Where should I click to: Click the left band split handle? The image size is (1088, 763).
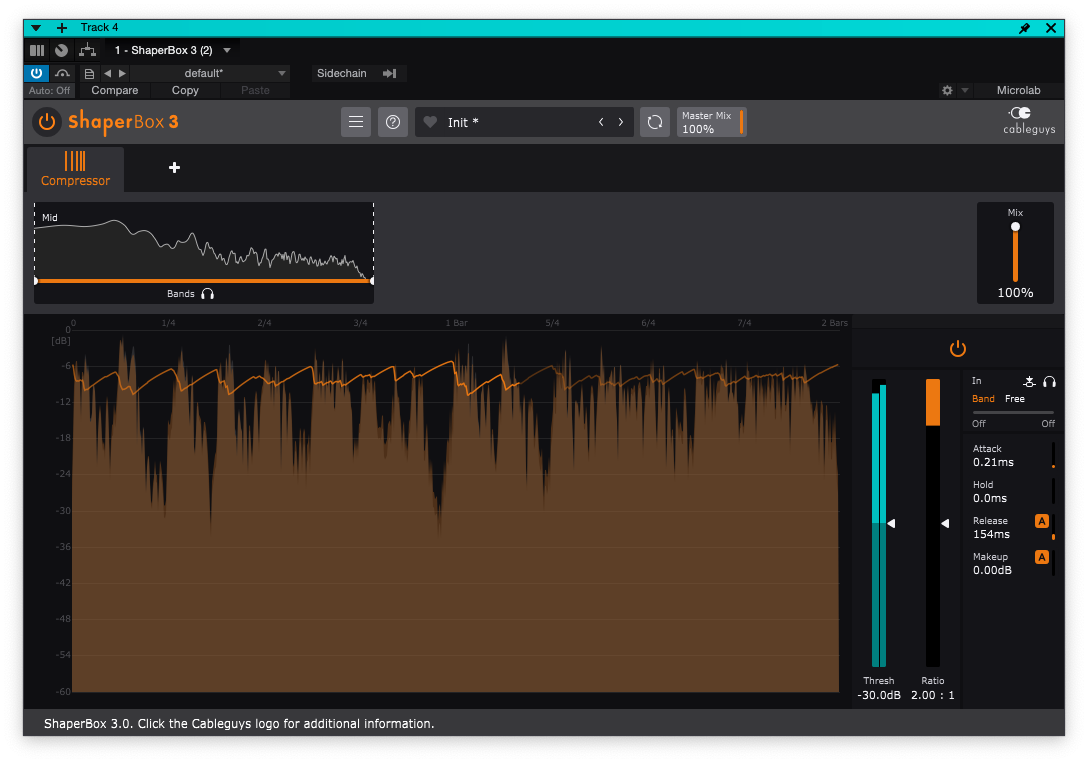tap(36, 281)
